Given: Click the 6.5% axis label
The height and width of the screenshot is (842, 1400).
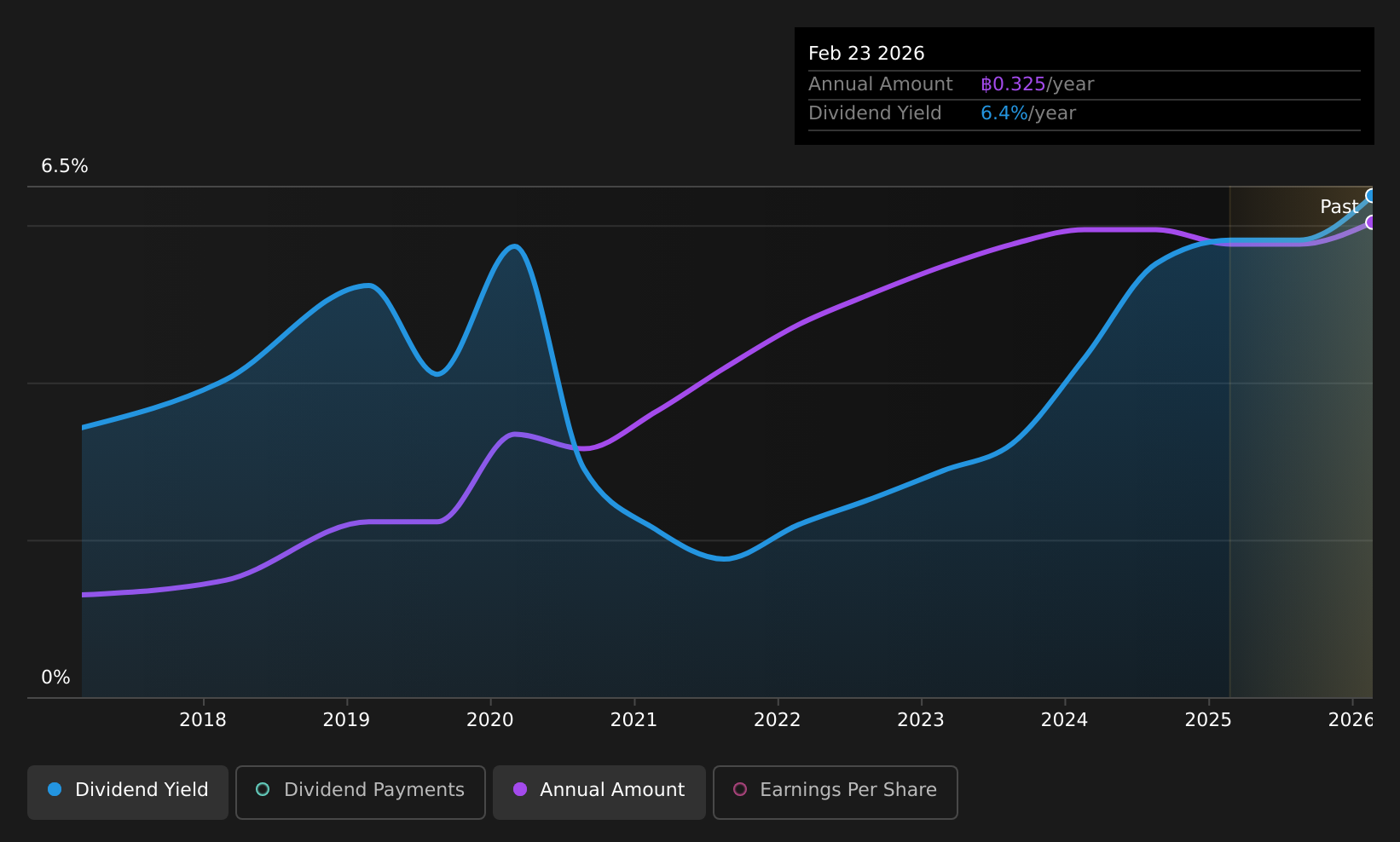Looking at the screenshot, I should pos(65,166).
